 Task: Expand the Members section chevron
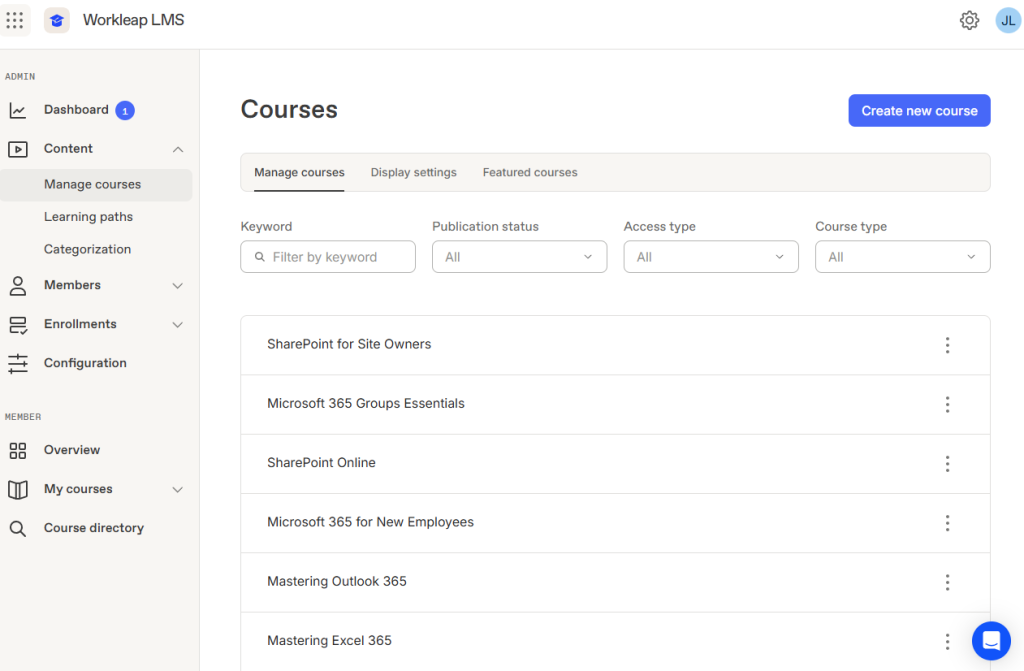[178, 286]
